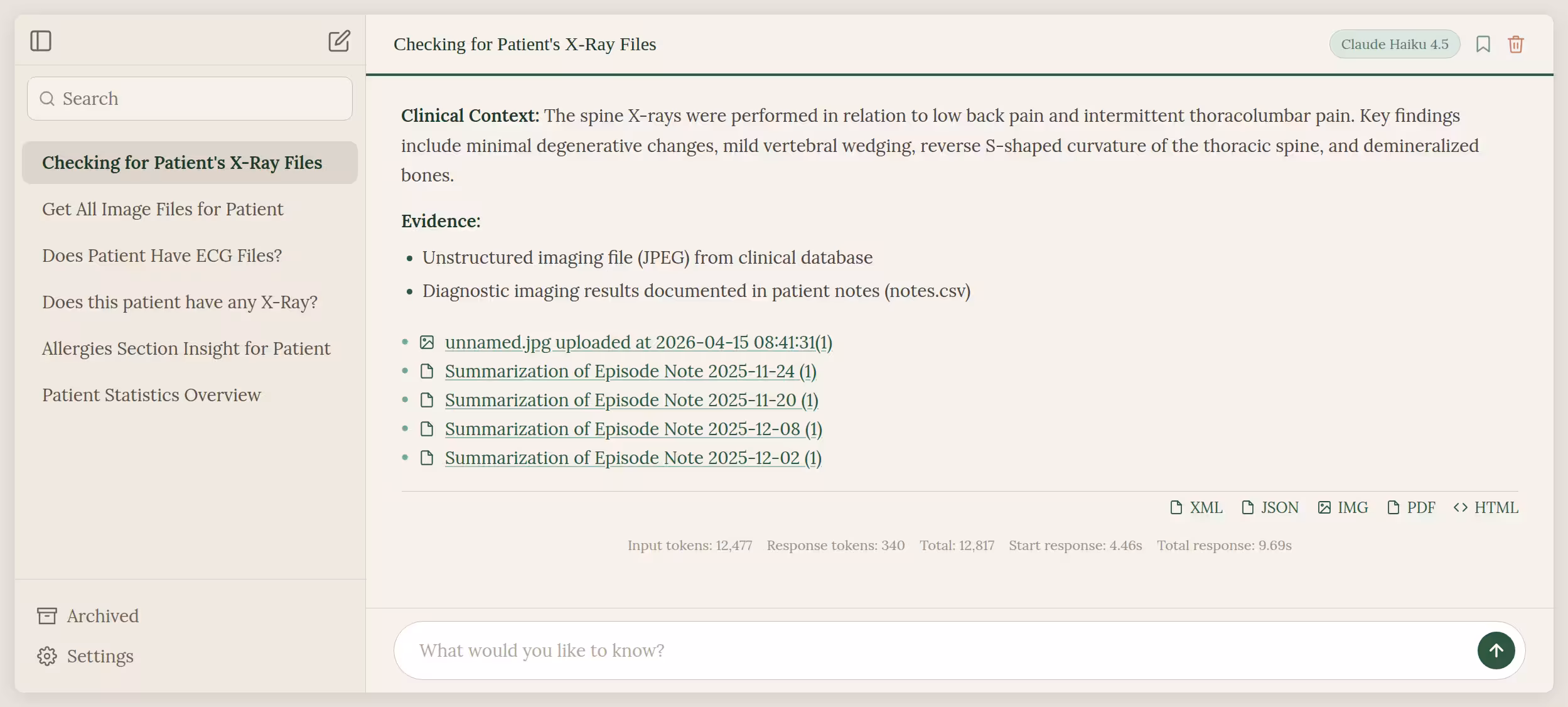Click the search magnifier icon
1568x707 pixels.
click(x=47, y=99)
